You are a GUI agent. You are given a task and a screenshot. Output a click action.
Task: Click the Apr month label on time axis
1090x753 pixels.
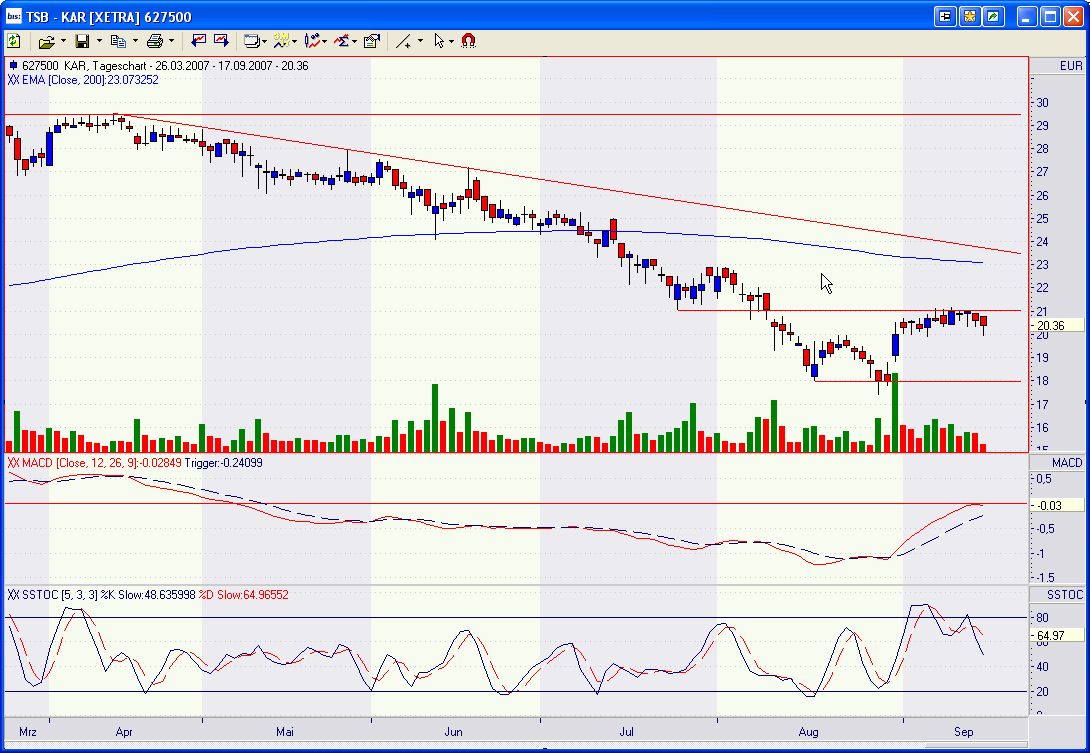point(124,732)
